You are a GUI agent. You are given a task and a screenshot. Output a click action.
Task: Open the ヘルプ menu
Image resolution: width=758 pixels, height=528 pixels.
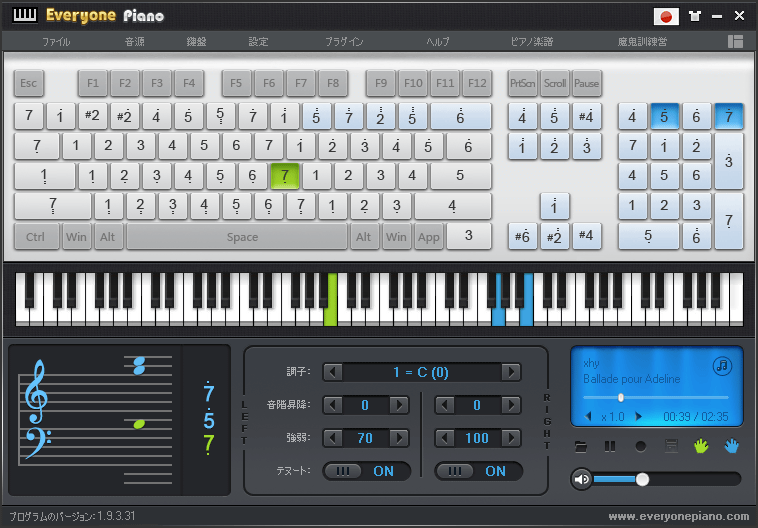pyautogui.click(x=438, y=42)
